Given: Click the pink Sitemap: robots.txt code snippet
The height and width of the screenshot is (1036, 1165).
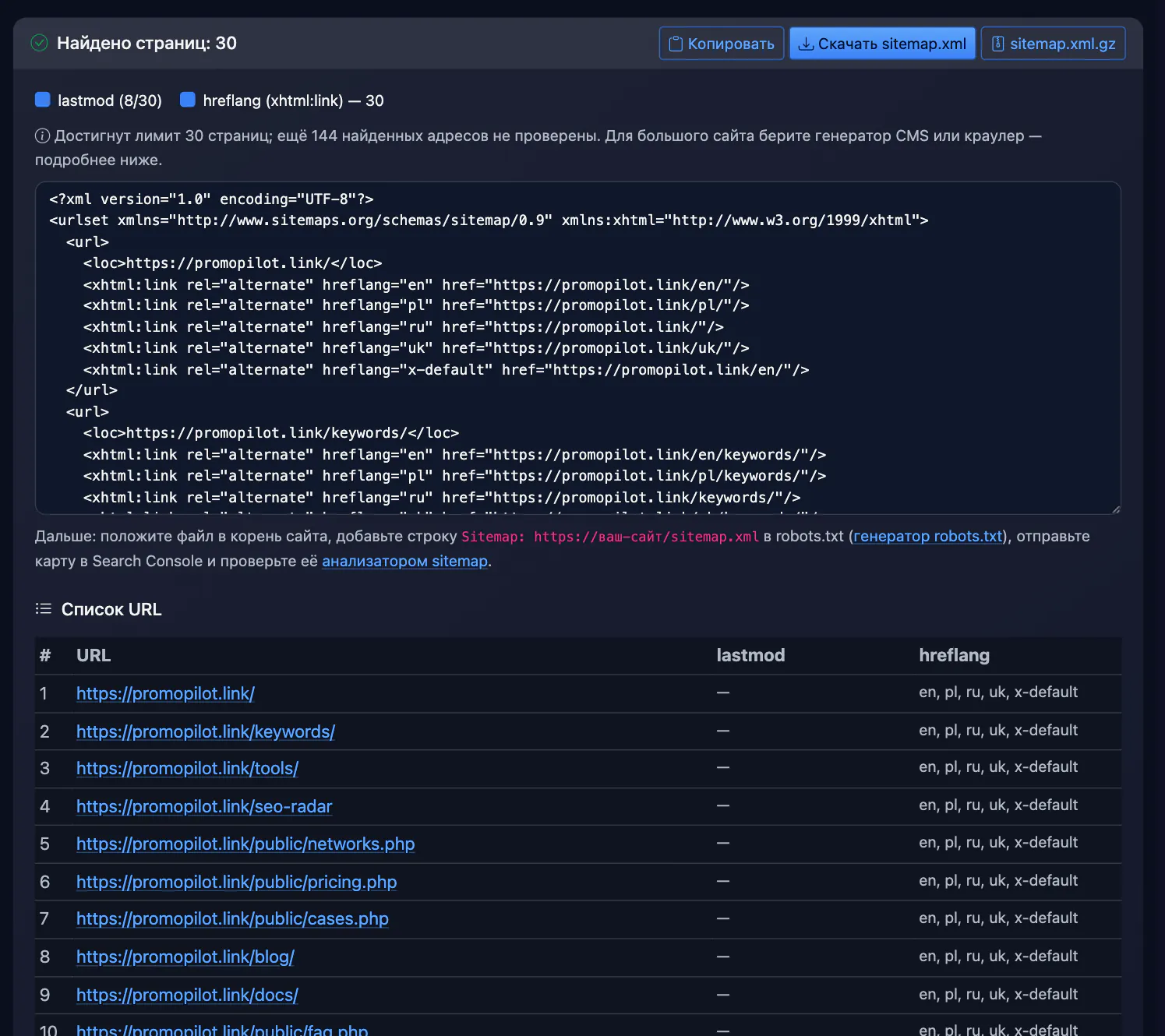Looking at the screenshot, I should tap(609, 537).
